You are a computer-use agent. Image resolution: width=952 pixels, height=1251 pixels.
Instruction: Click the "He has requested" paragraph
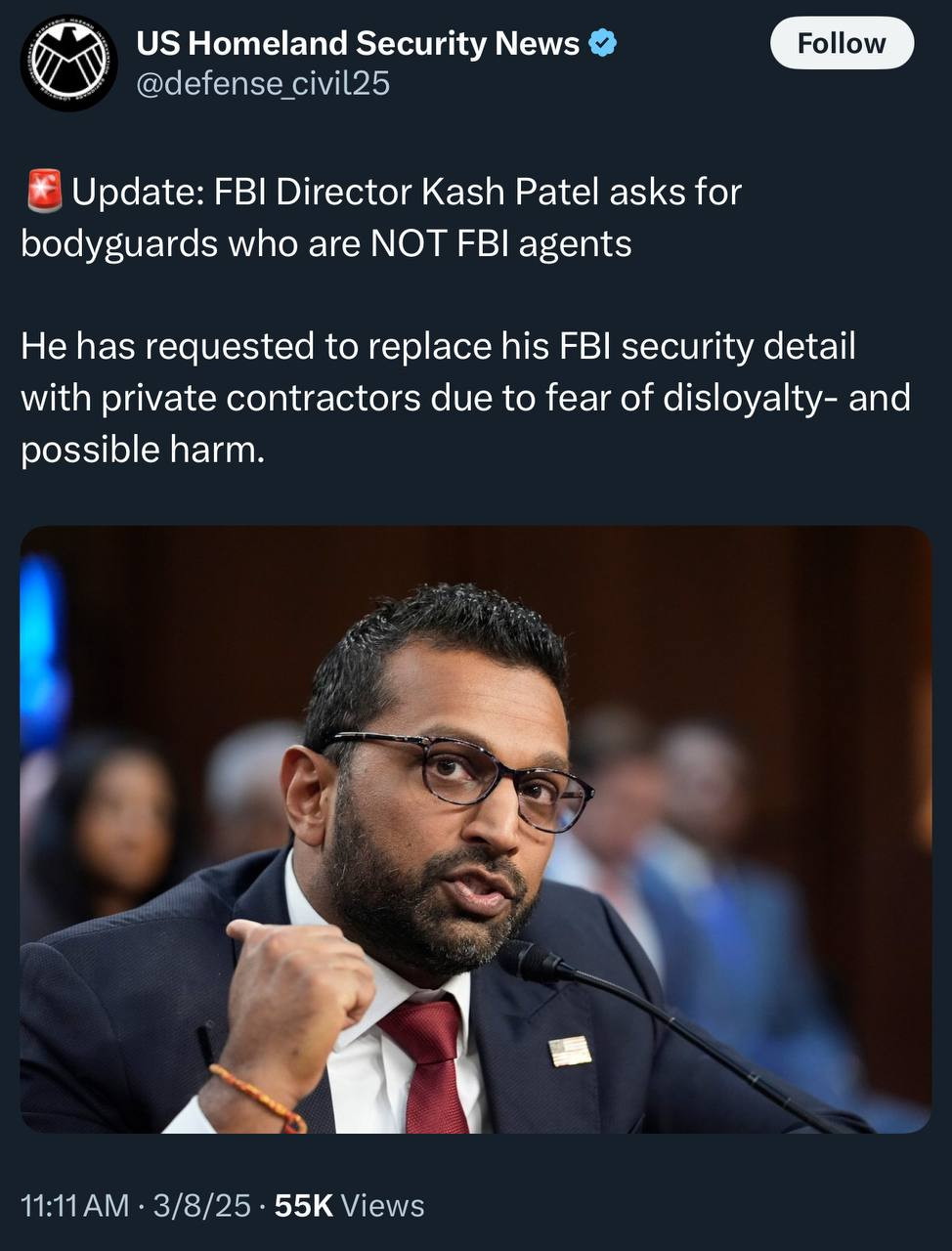coord(465,398)
